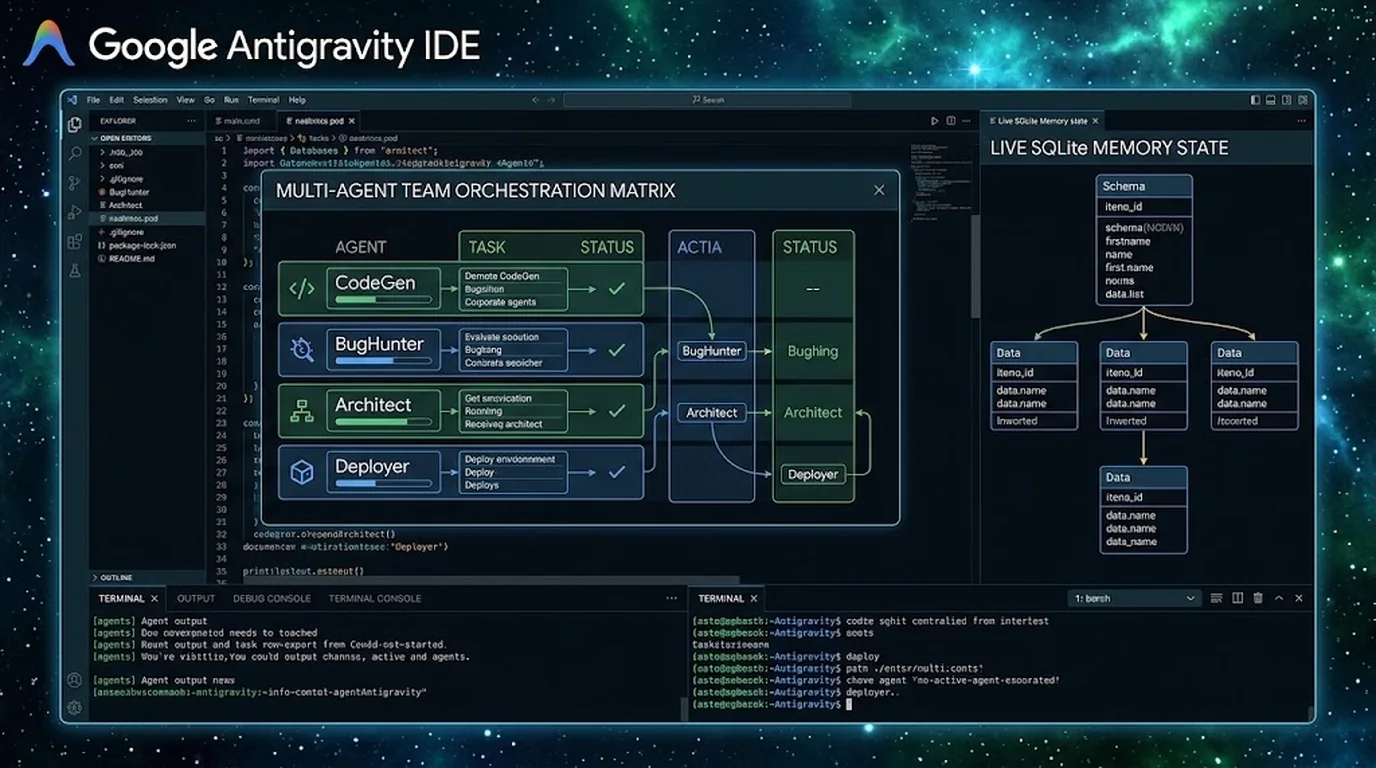Click the split terminal icon
The image size is (1376, 768).
[1237, 598]
